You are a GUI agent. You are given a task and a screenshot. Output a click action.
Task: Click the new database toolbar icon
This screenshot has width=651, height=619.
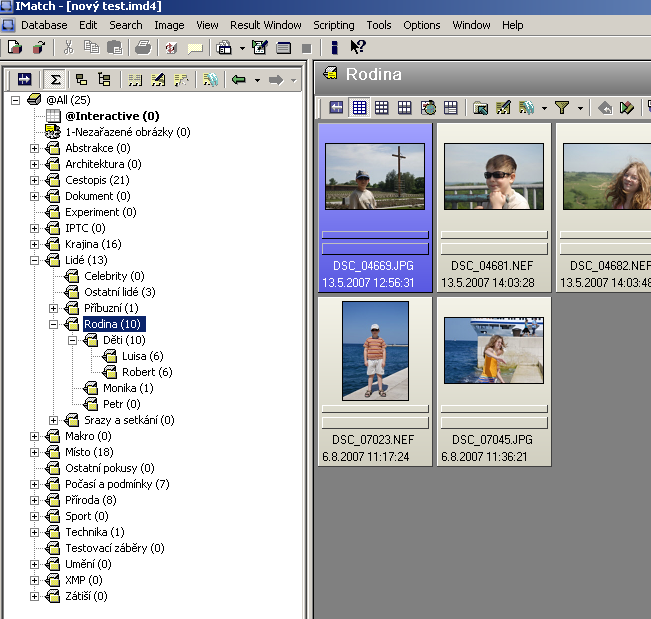coord(15,47)
